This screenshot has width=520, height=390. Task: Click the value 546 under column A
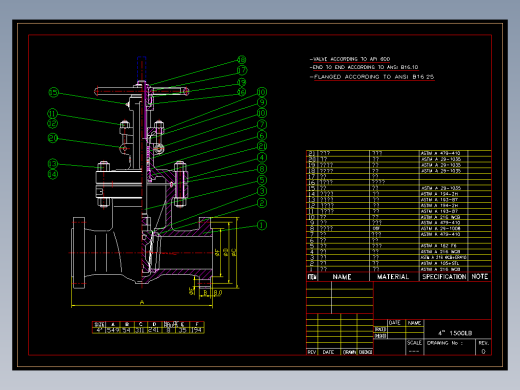pos(113,330)
